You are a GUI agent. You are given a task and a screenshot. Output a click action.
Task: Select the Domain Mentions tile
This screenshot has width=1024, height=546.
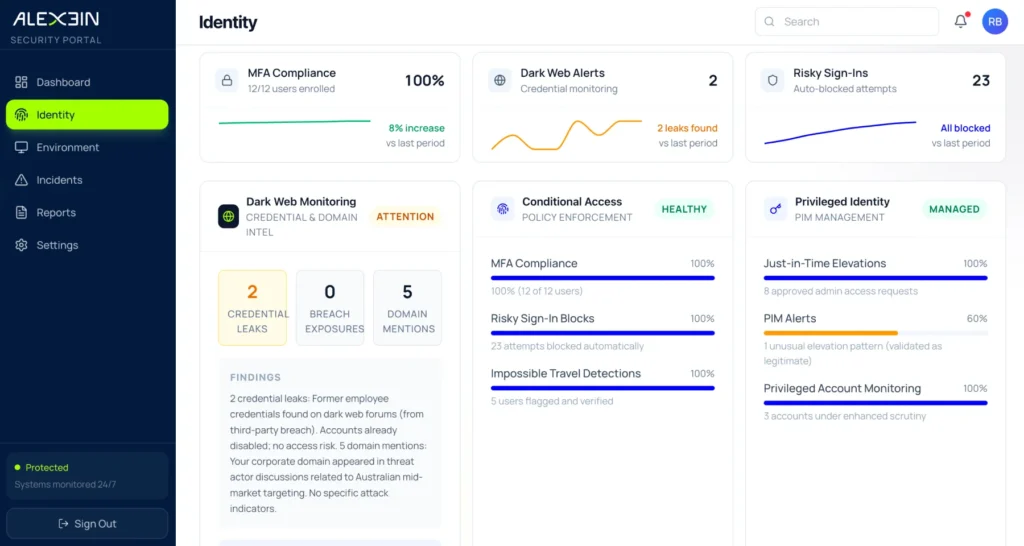point(407,308)
